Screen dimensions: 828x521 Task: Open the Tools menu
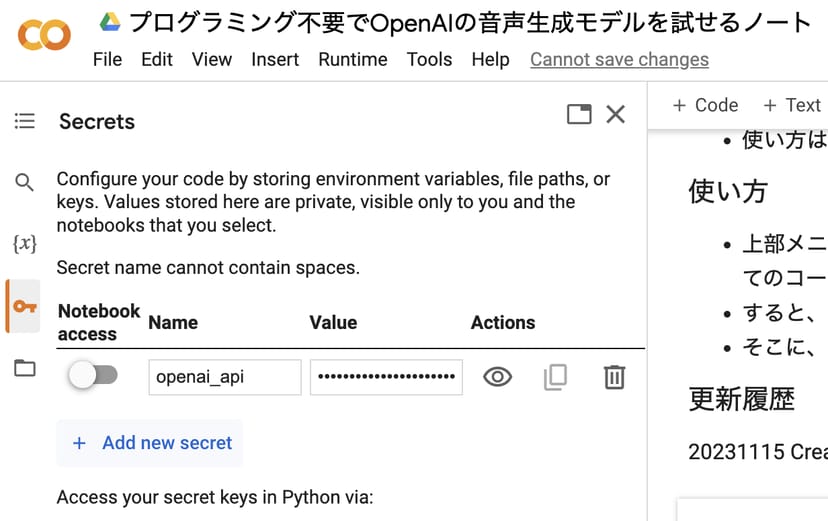point(429,59)
